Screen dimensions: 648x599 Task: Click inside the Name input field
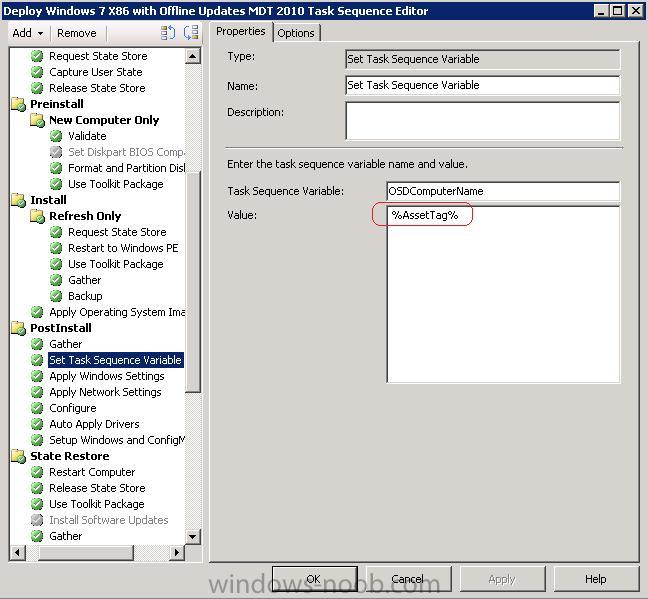482,86
